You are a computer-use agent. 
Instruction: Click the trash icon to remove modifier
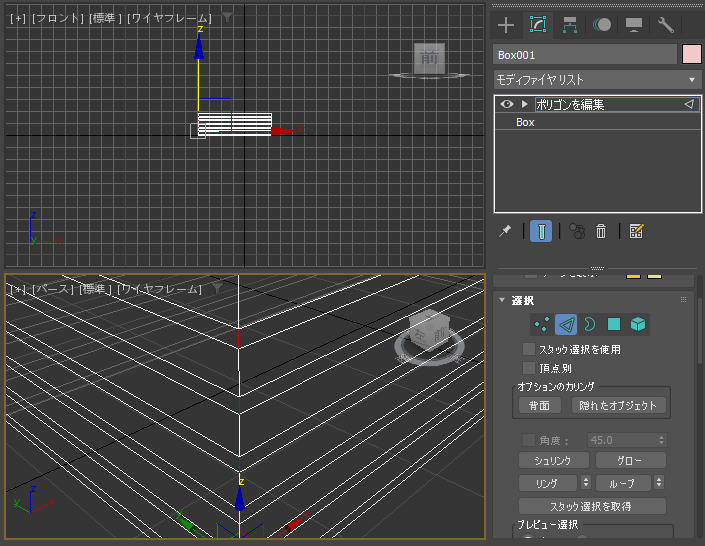tap(601, 231)
